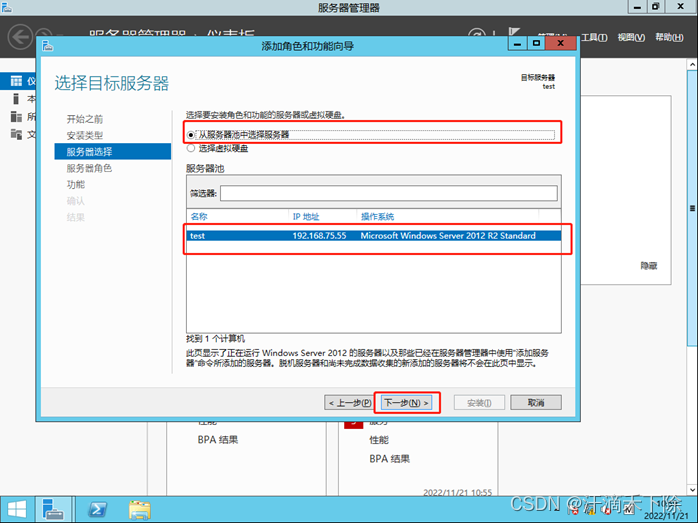Click the notifications flag icon in Server Manager
This screenshot has height=523, width=698.
(x=514, y=33)
